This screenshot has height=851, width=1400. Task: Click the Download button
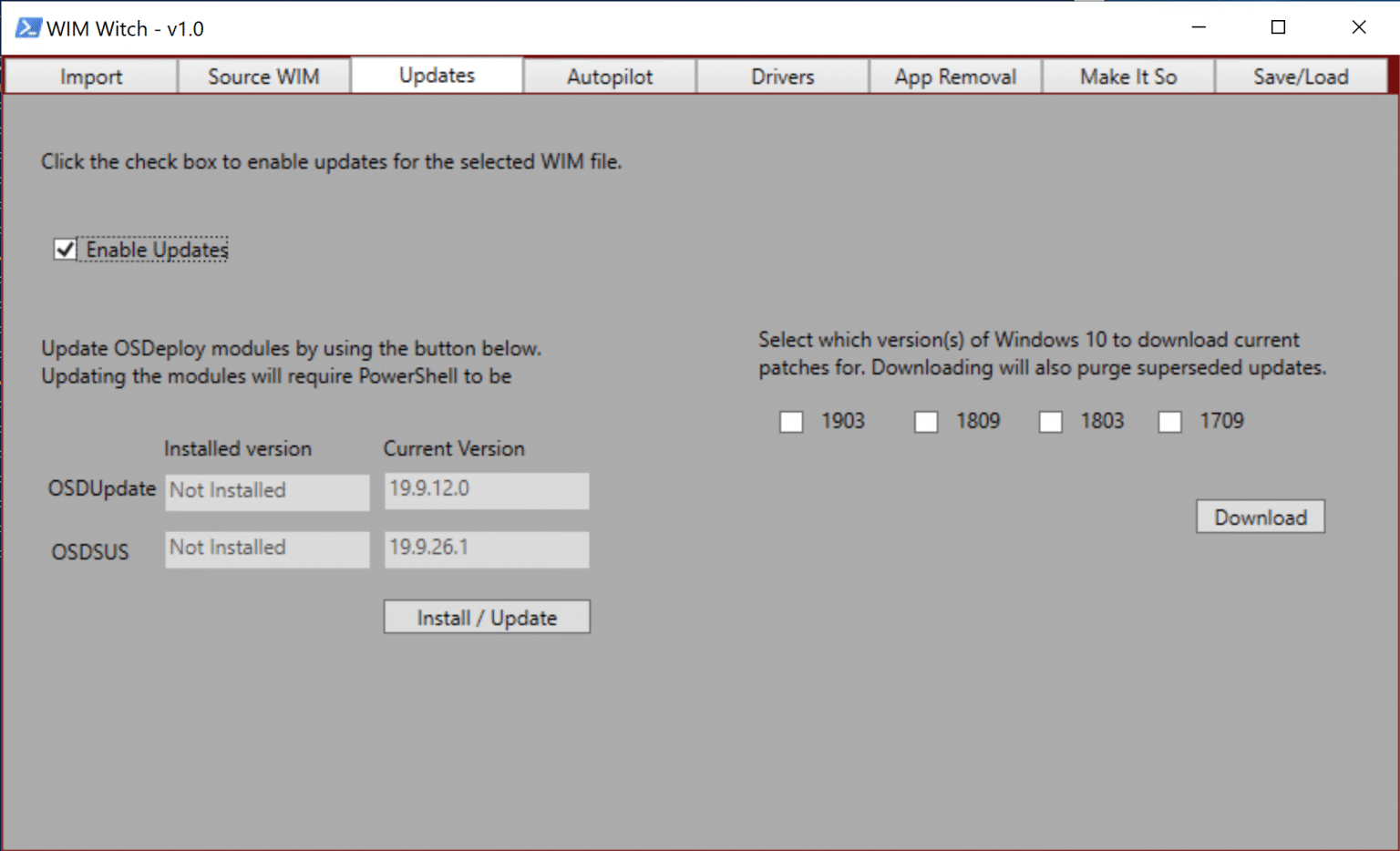point(1260,517)
